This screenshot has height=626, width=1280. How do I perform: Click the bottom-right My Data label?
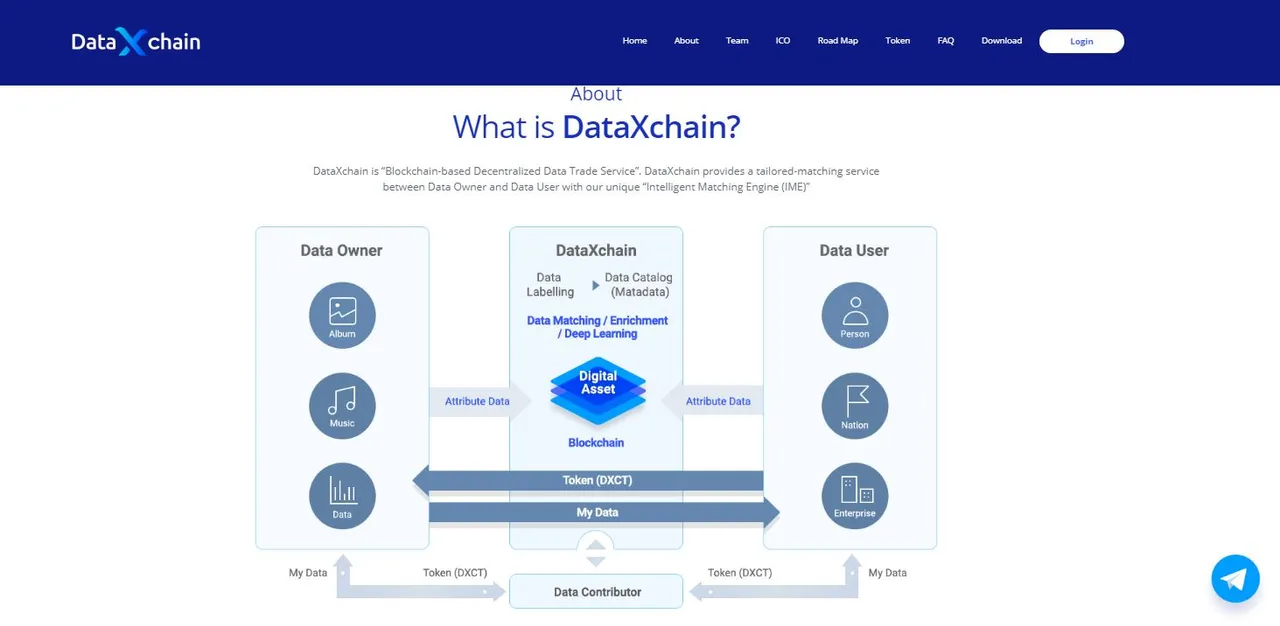[888, 573]
